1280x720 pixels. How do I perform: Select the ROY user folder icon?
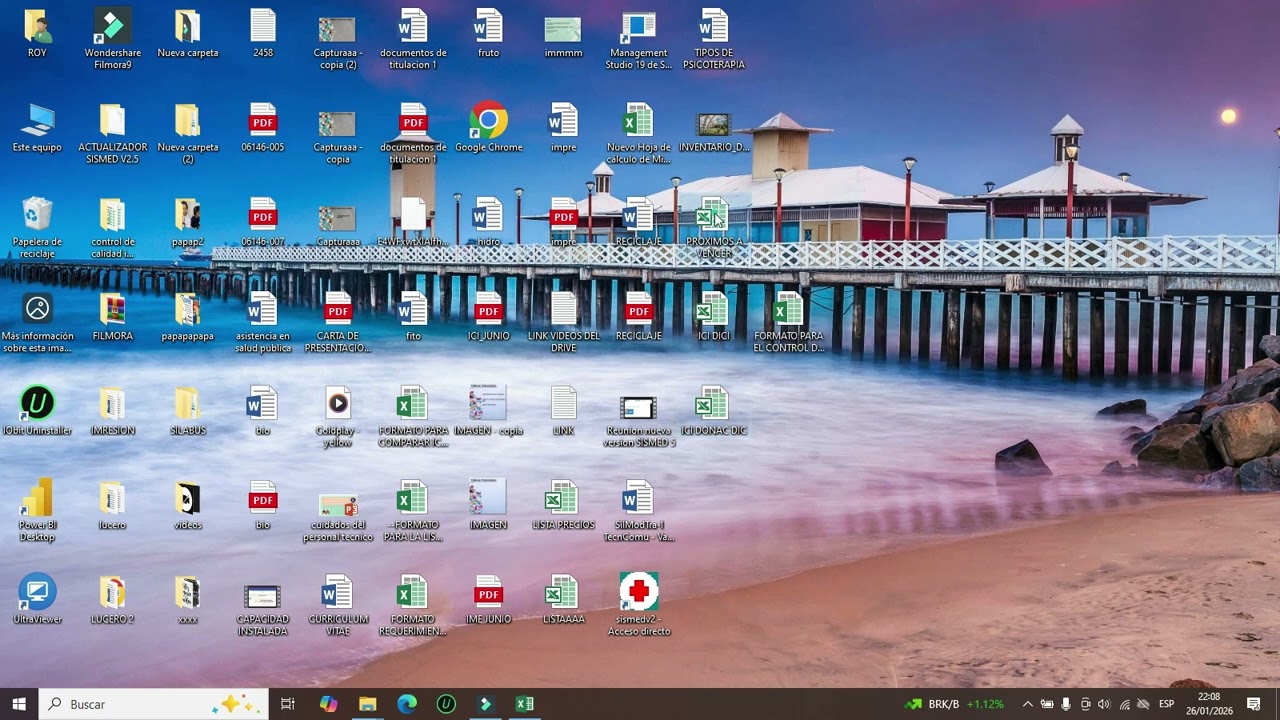(37, 33)
